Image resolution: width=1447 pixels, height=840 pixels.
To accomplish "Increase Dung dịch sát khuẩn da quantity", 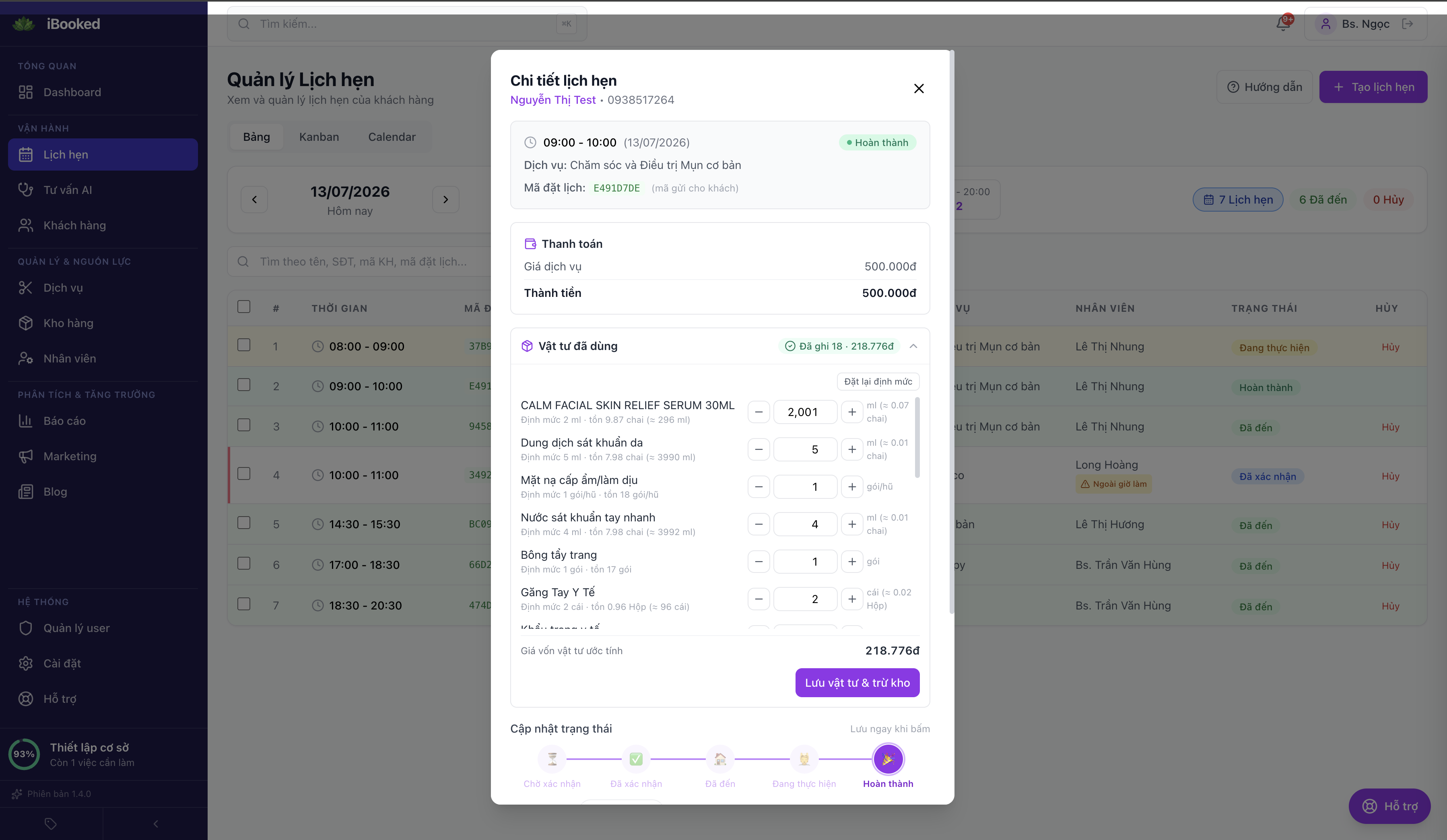I will (x=852, y=450).
